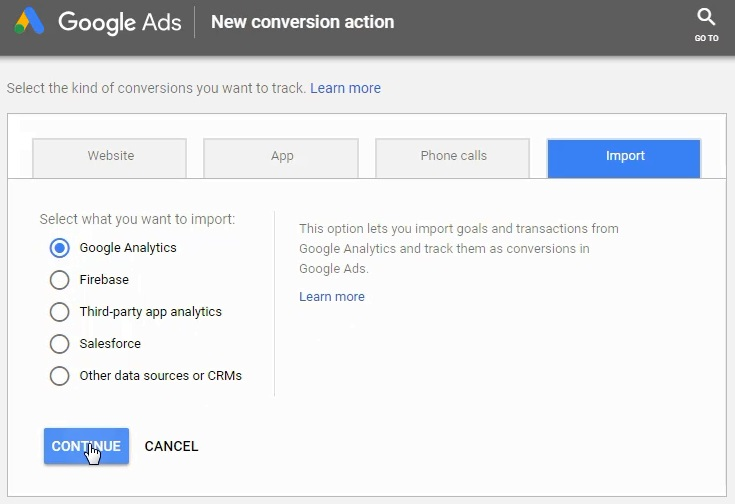
Task: Click the GO TO label under search
Action: [x=706, y=38]
